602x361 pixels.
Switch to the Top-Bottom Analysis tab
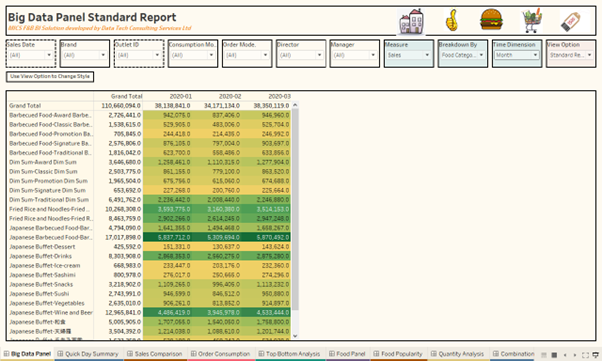(290, 354)
